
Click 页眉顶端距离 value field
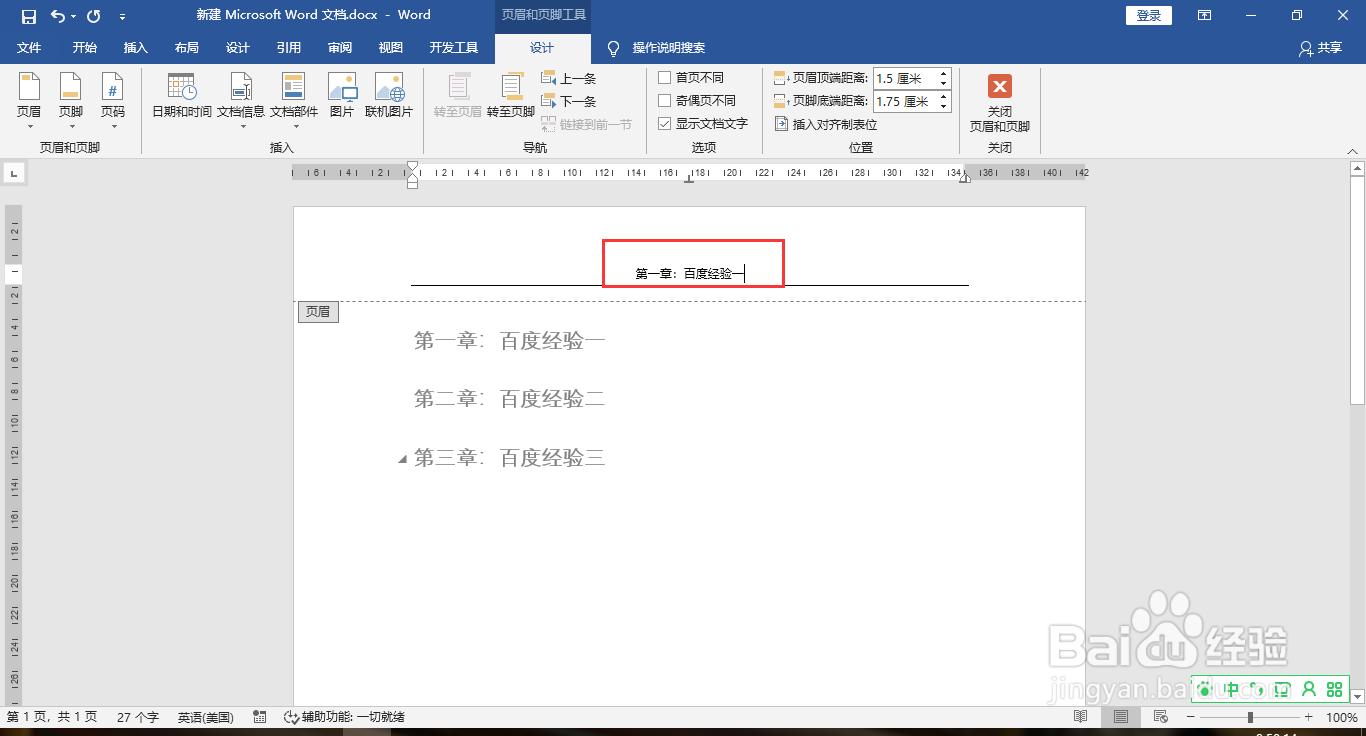pos(905,78)
